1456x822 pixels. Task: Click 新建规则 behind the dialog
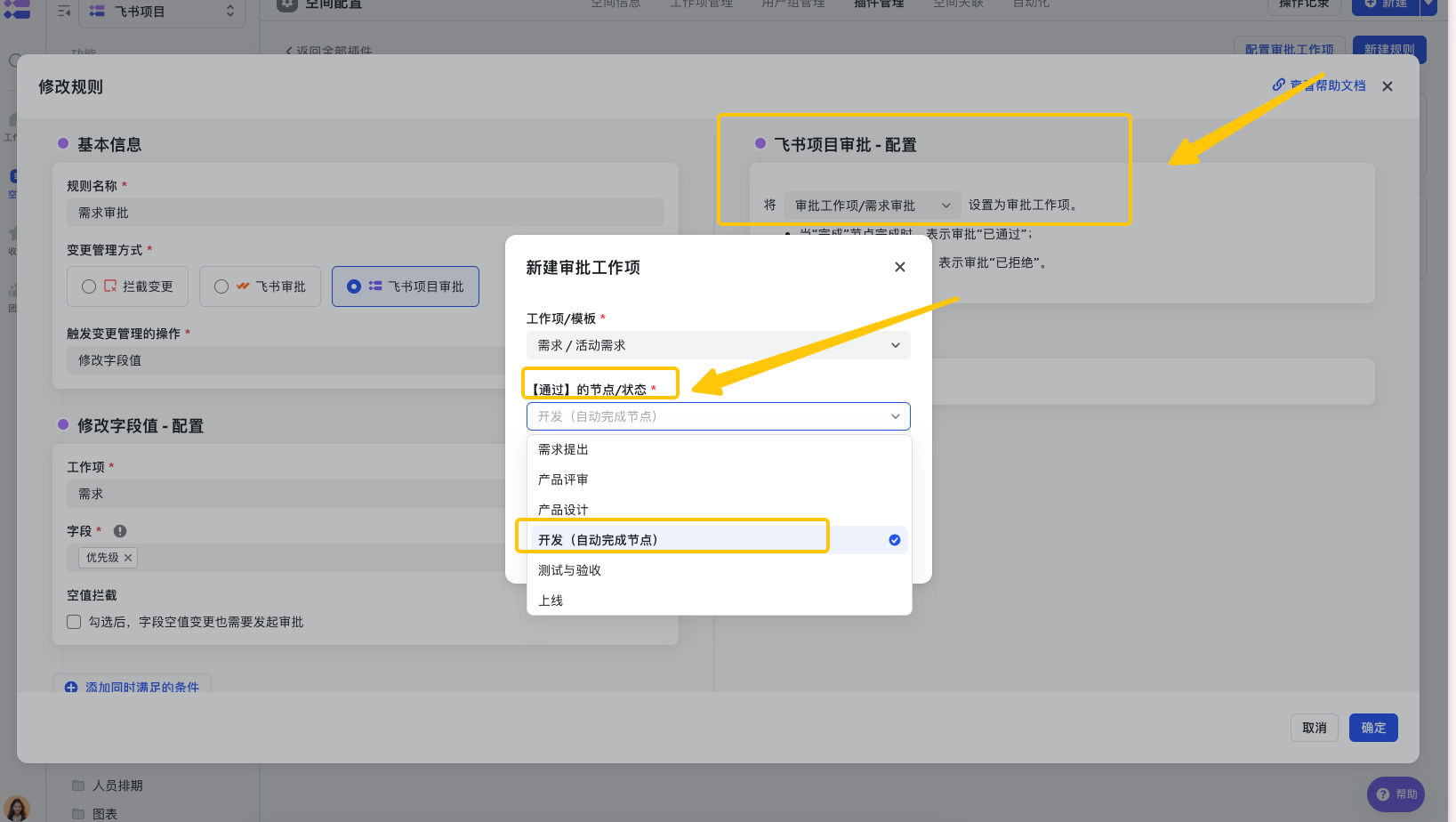(x=1389, y=49)
